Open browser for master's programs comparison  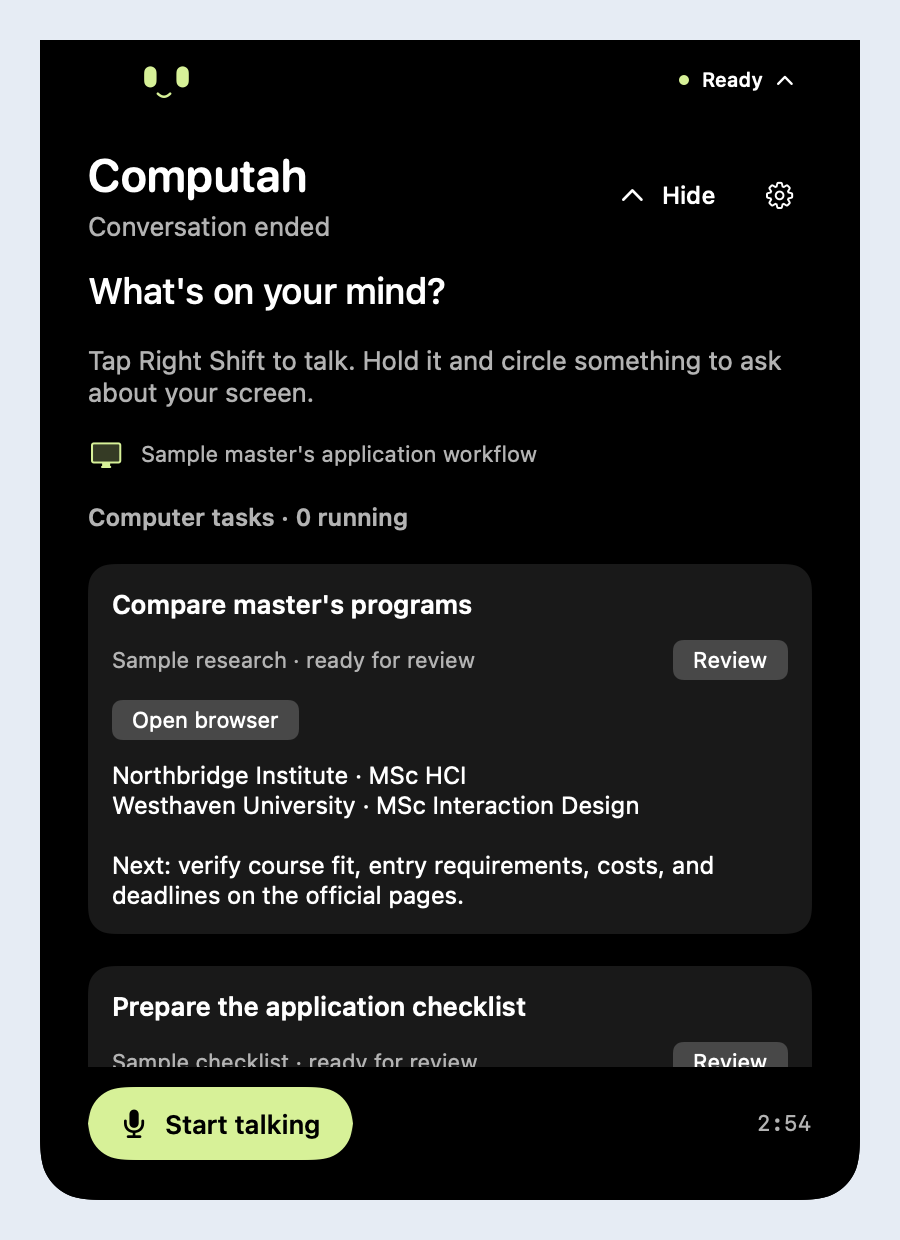click(x=205, y=720)
